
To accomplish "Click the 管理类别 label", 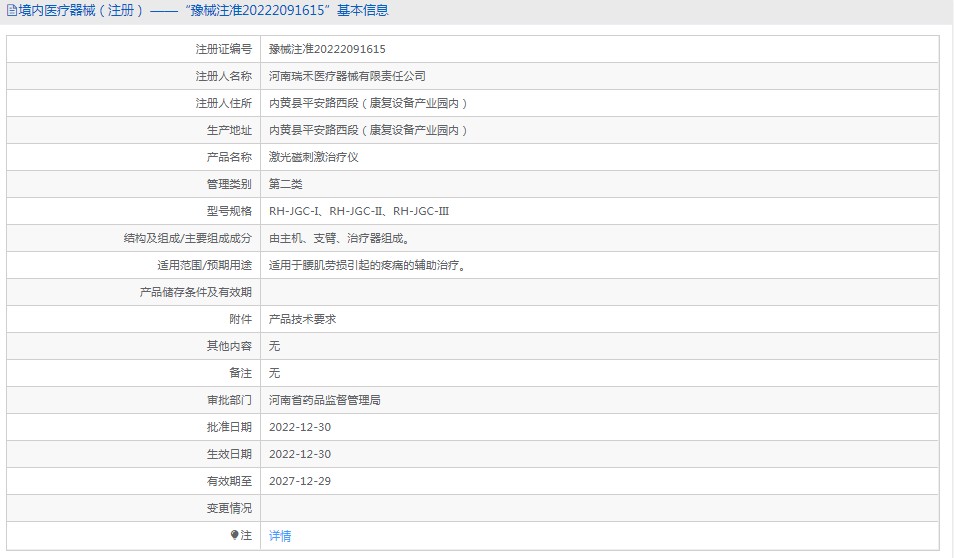I will coord(229,184).
